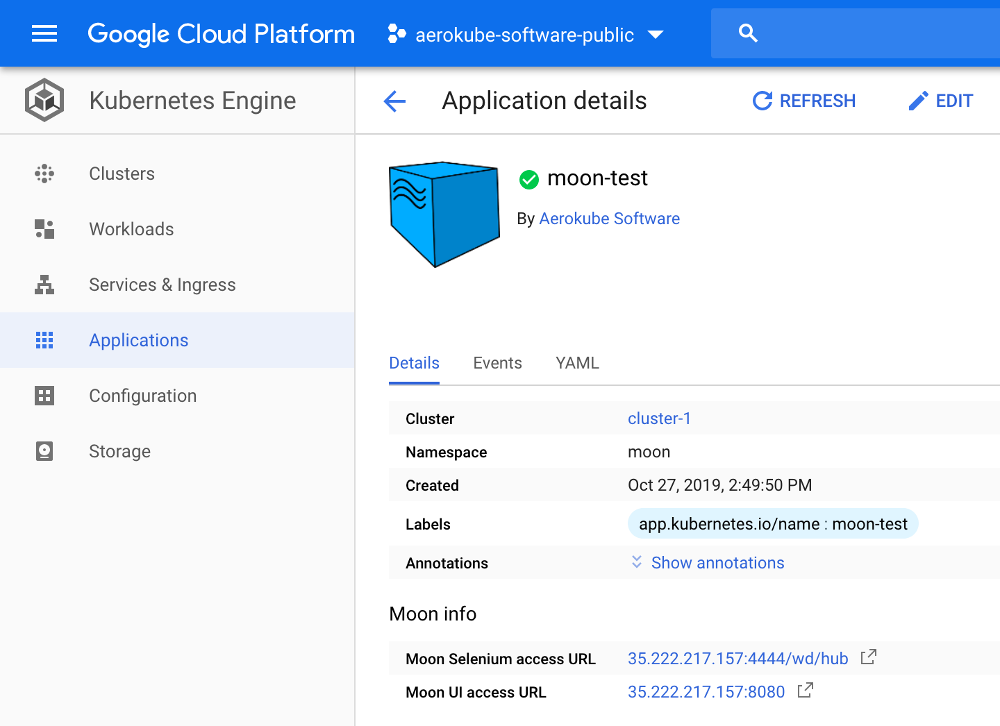Click the Application details page title
1000x726 pixels.
click(544, 101)
